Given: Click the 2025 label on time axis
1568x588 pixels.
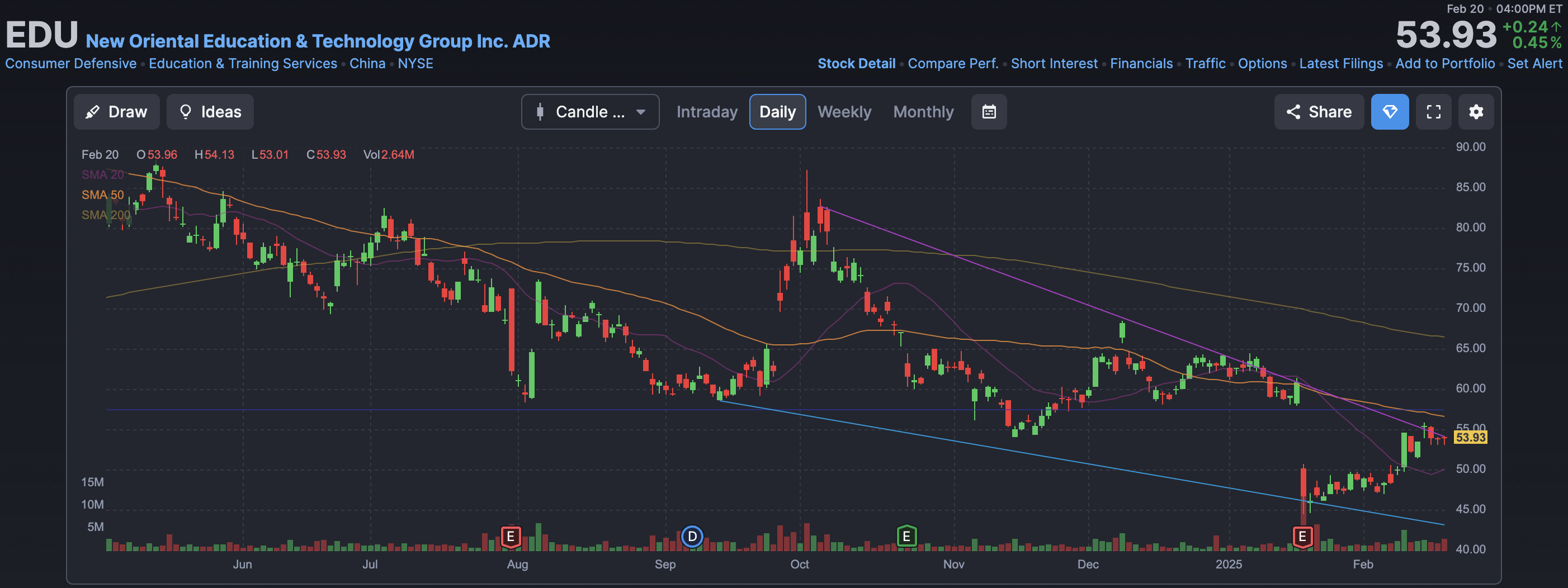Looking at the screenshot, I should pos(1229,565).
